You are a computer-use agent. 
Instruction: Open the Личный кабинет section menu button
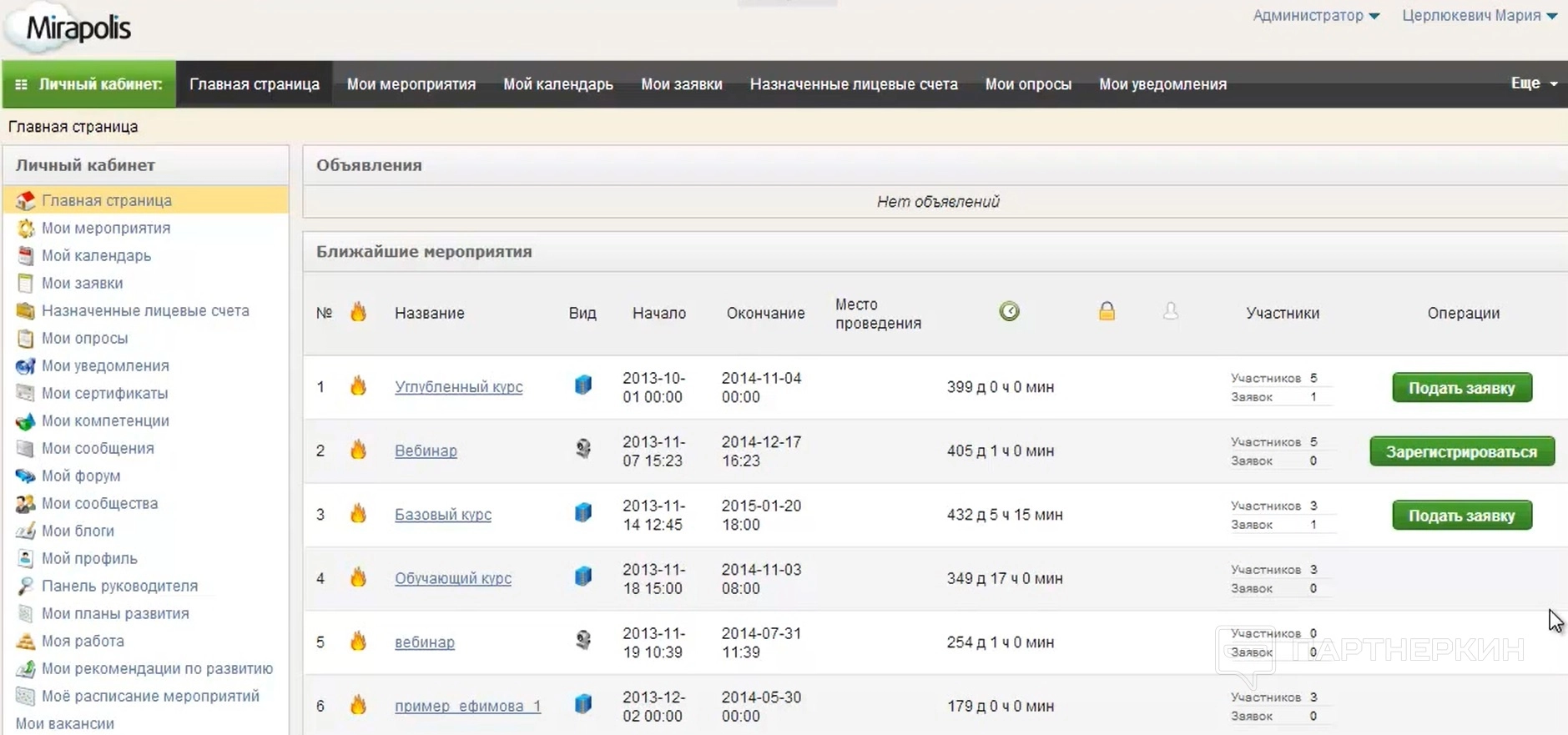pos(89,84)
